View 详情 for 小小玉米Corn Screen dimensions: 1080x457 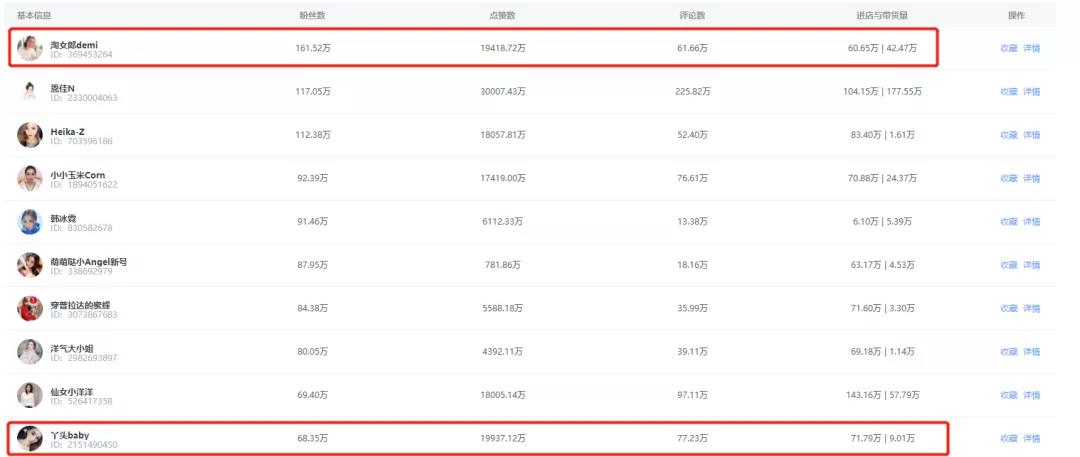pos(1031,179)
